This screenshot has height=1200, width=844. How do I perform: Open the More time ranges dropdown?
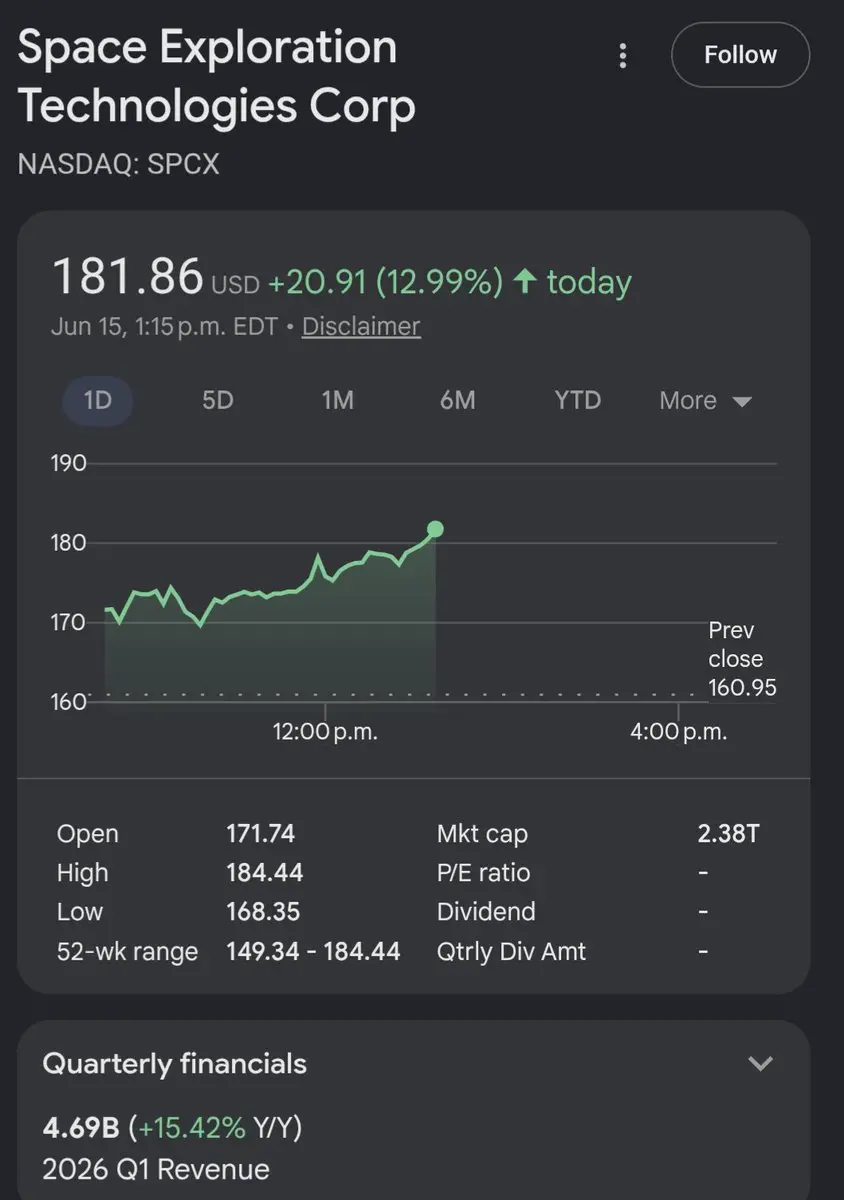coord(705,401)
